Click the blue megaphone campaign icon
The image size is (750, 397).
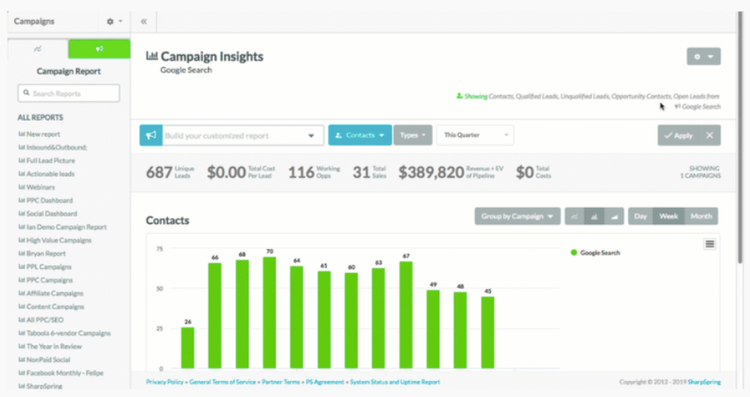coord(151,135)
